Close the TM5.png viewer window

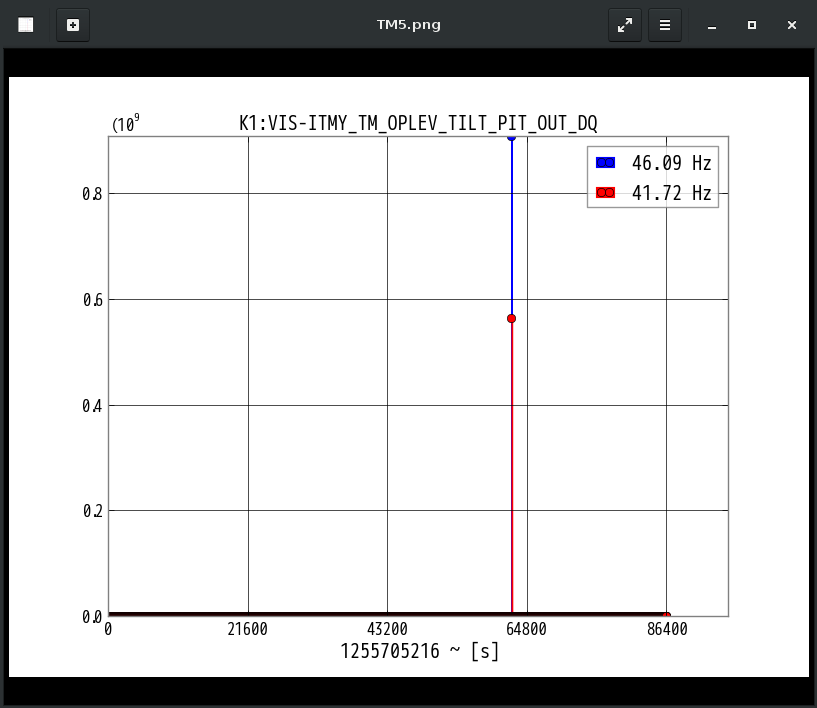click(x=791, y=25)
